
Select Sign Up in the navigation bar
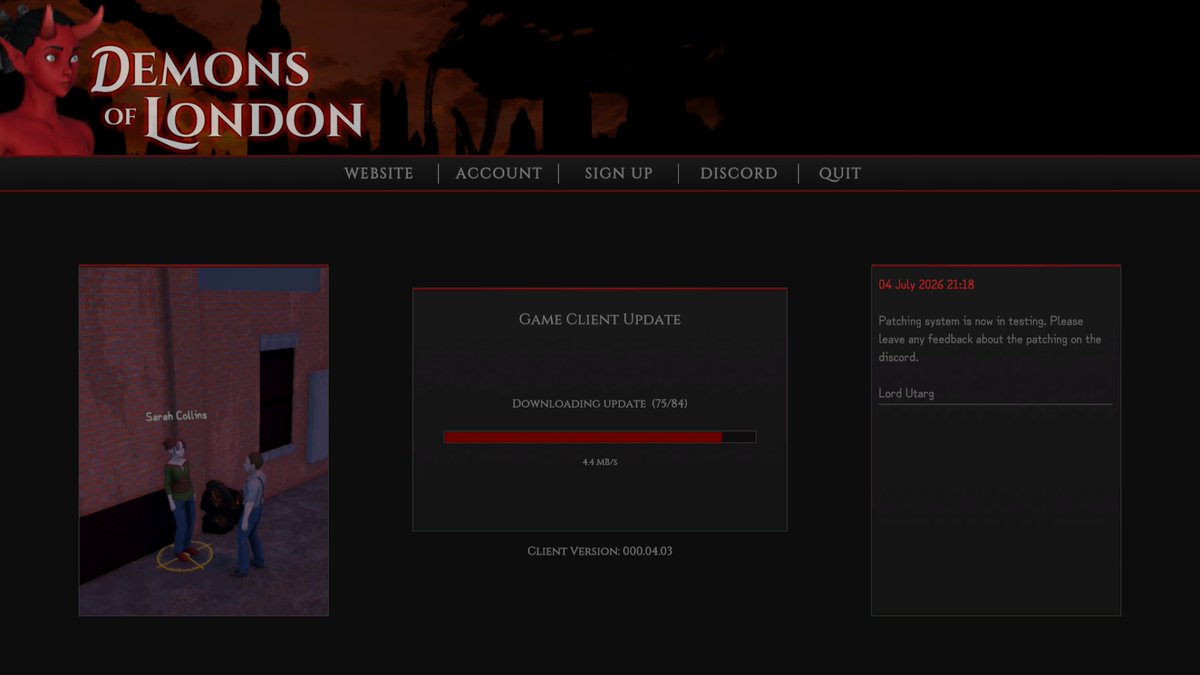coord(618,173)
